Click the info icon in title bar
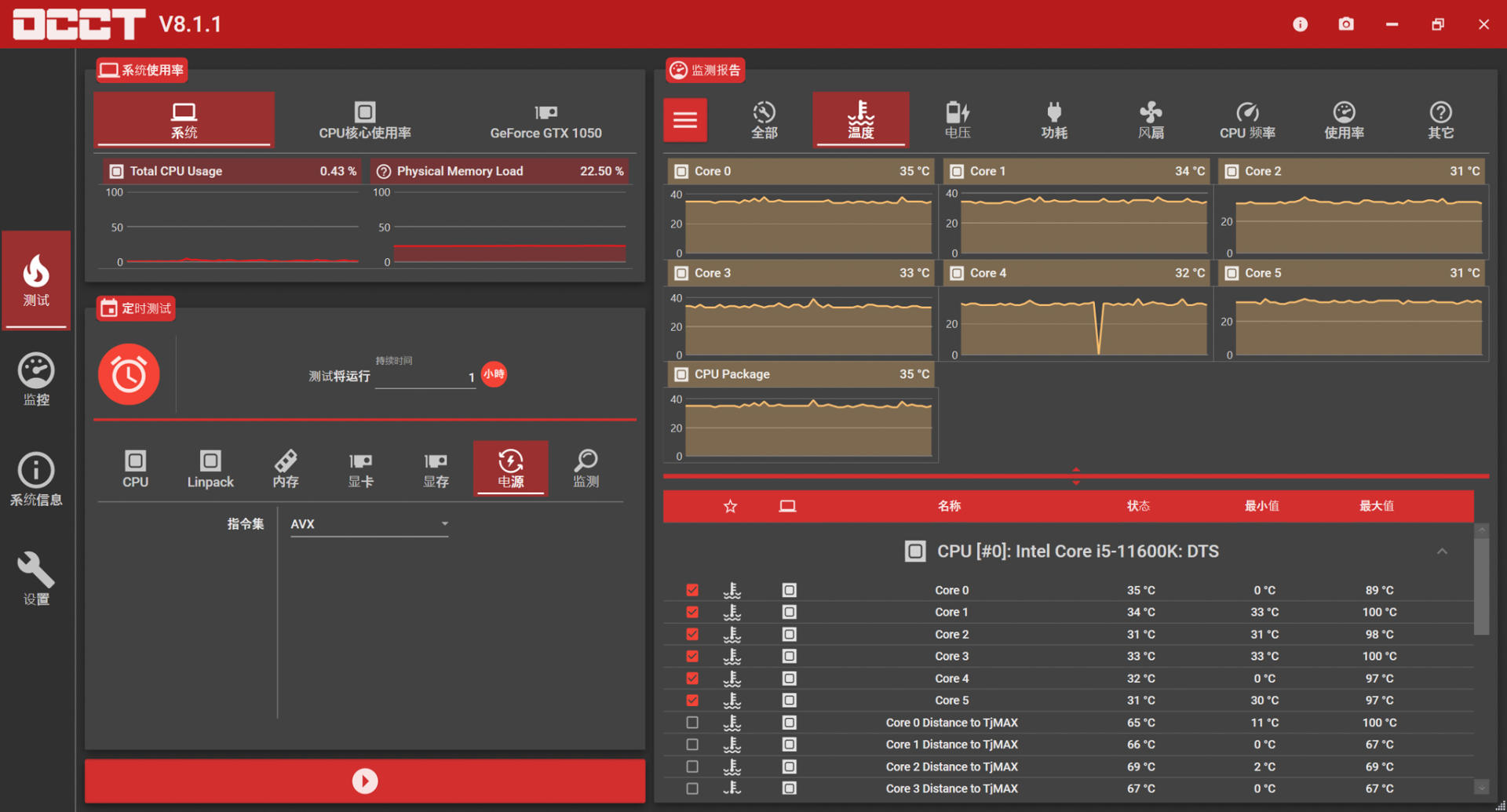1507x812 pixels. 1300,24
